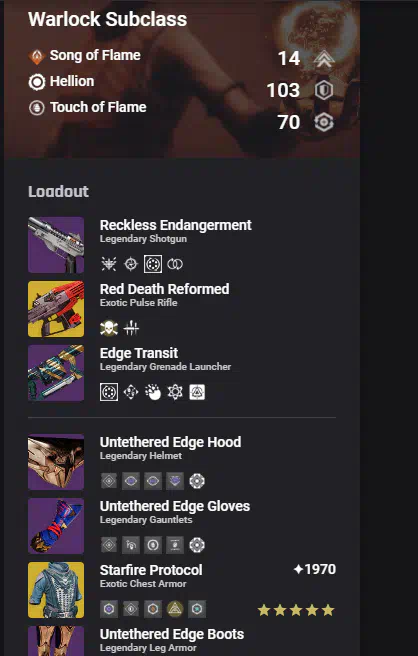The image size is (418, 656).
Task: Open the Untethered Edge Boots name link
Action: (x=172, y=634)
